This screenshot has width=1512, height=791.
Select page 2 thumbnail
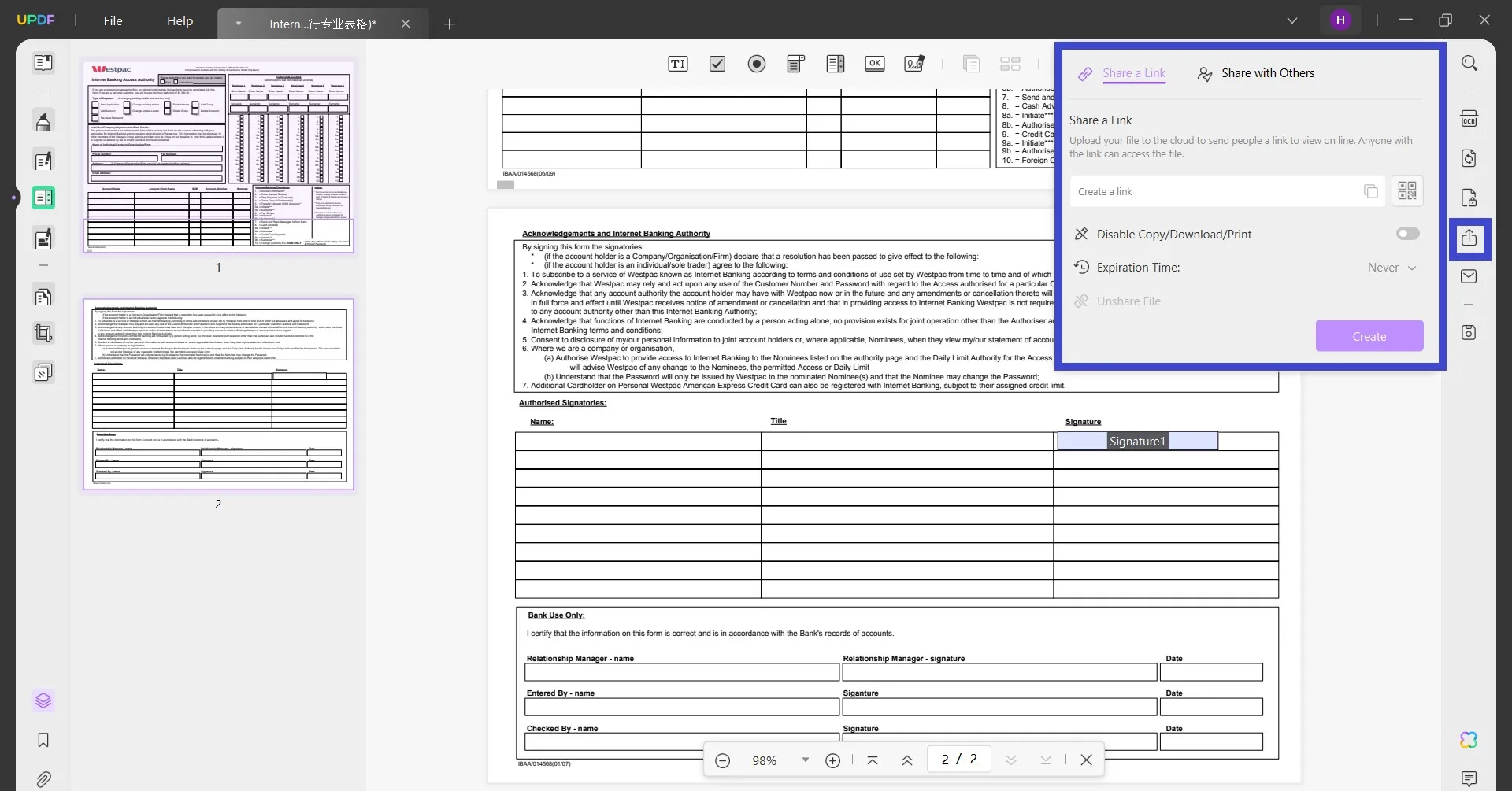pyautogui.click(x=218, y=394)
